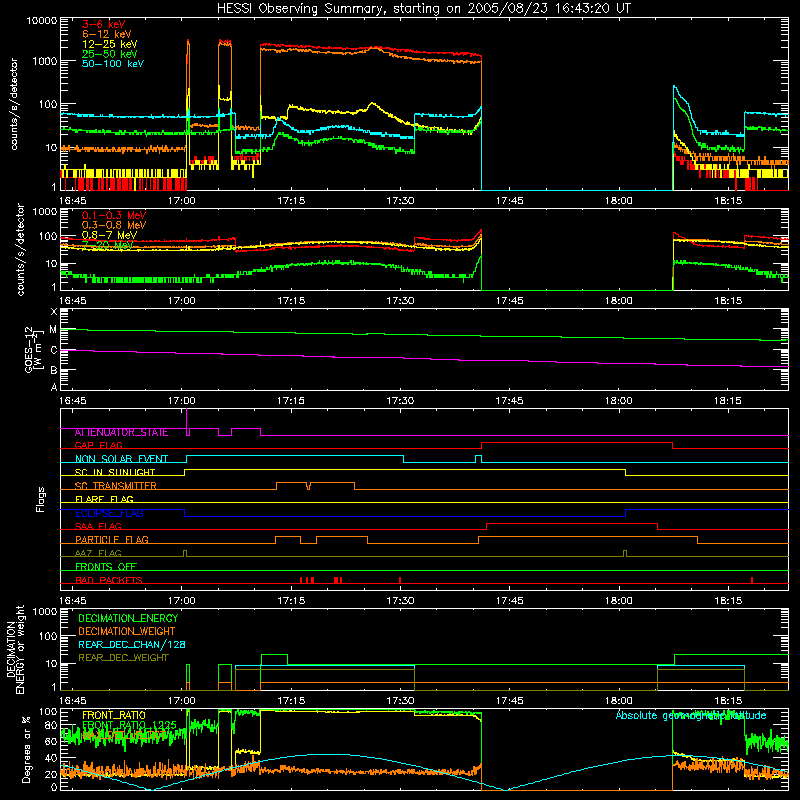Click the GOES class M axis label
The image size is (800, 800).
pos(53,330)
